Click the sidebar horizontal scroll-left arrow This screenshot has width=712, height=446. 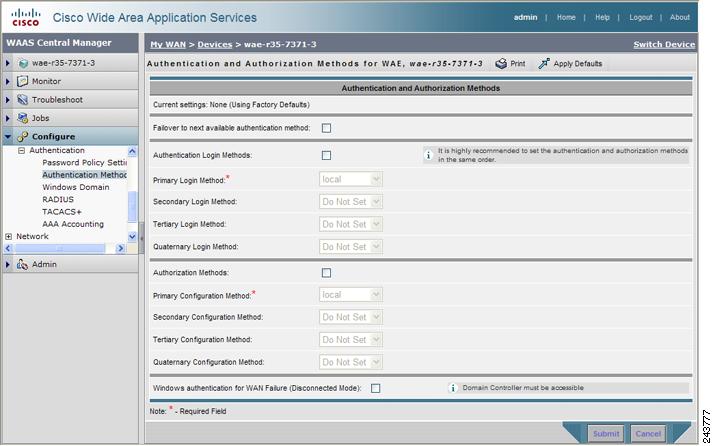tap(8, 248)
